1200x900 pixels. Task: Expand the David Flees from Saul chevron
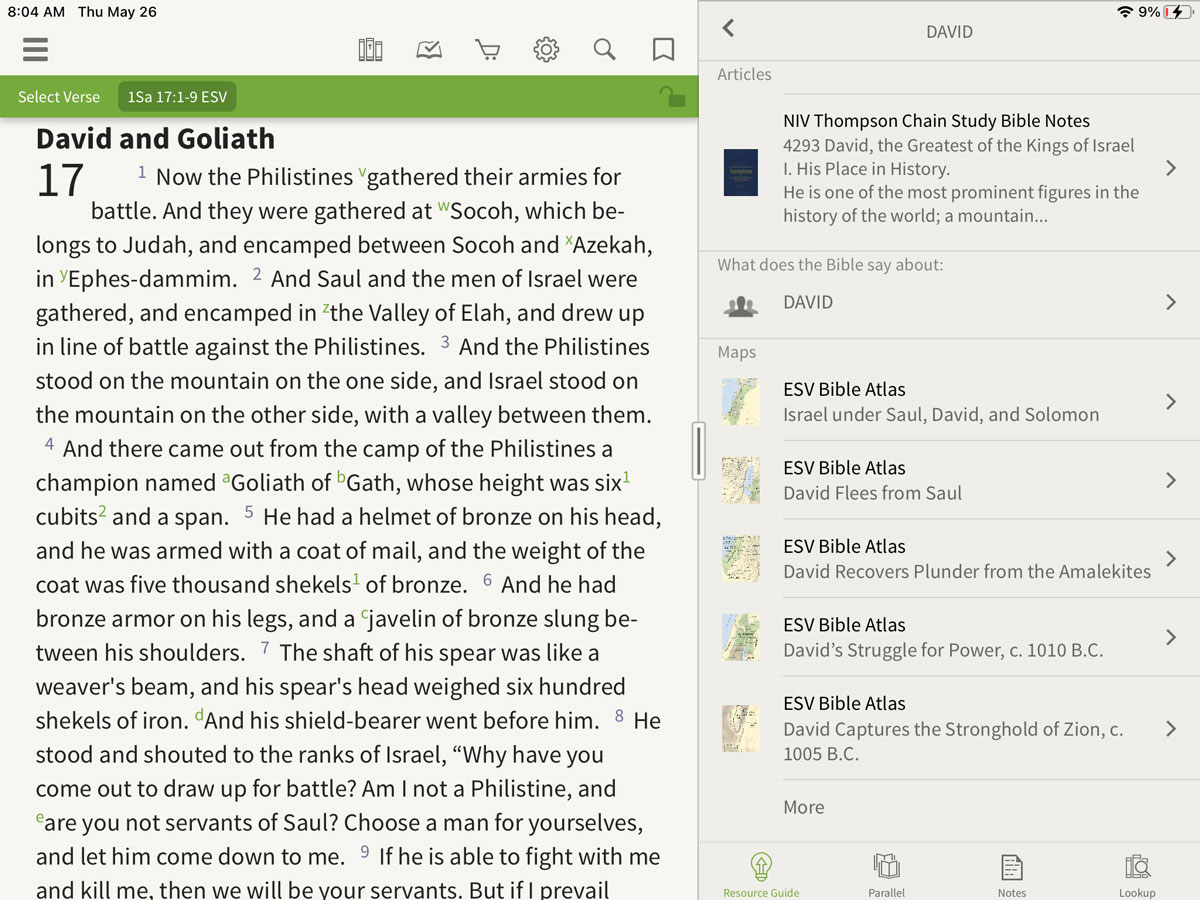click(x=1171, y=480)
